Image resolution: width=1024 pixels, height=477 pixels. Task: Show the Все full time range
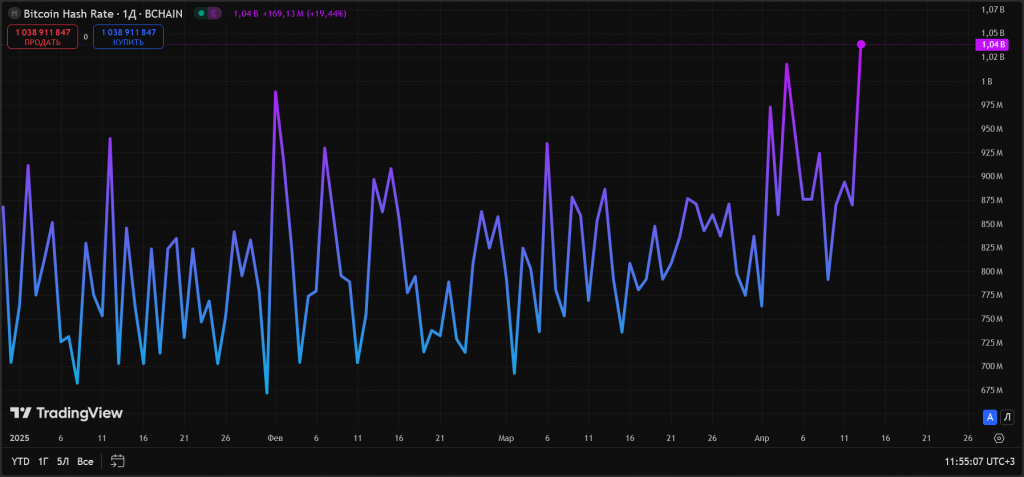coord(86,462)
